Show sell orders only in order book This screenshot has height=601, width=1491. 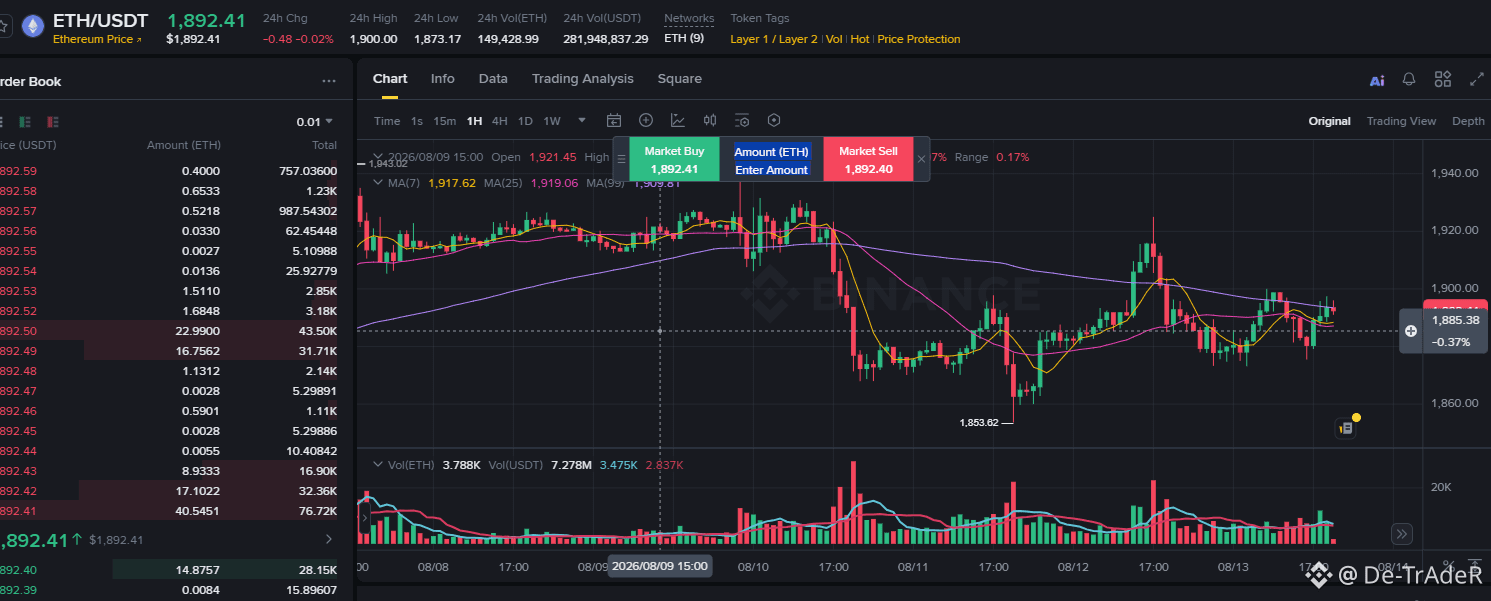click(x=52, y=122)
